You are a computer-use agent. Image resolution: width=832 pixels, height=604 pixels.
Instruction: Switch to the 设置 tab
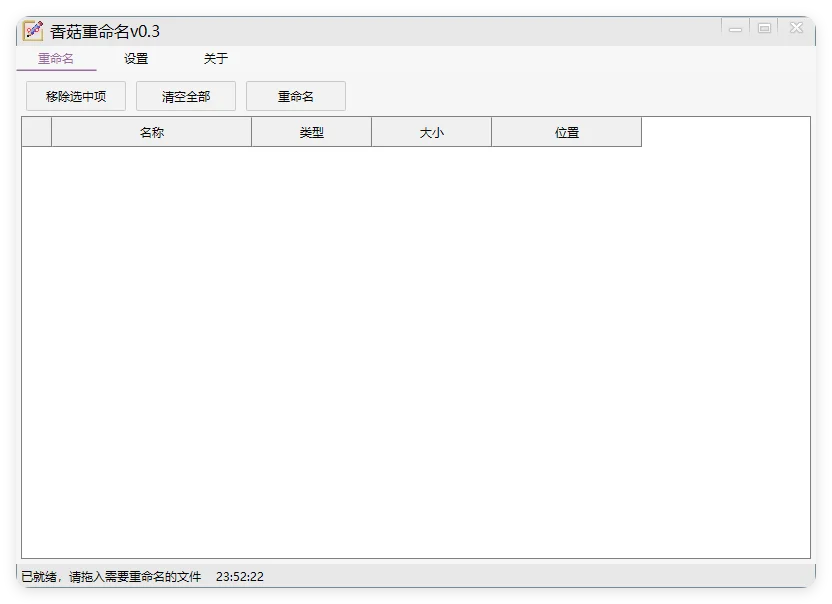point(135,59)
